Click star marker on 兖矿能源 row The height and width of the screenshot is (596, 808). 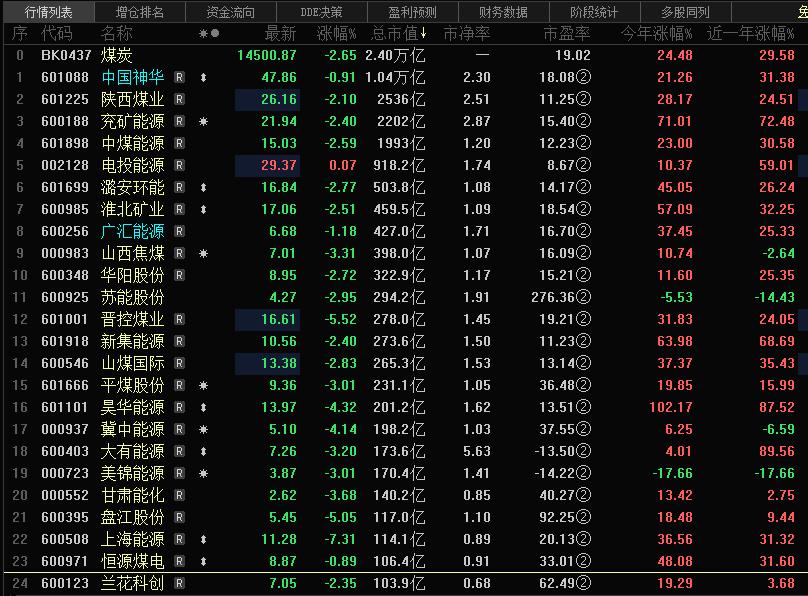point(204,122)
